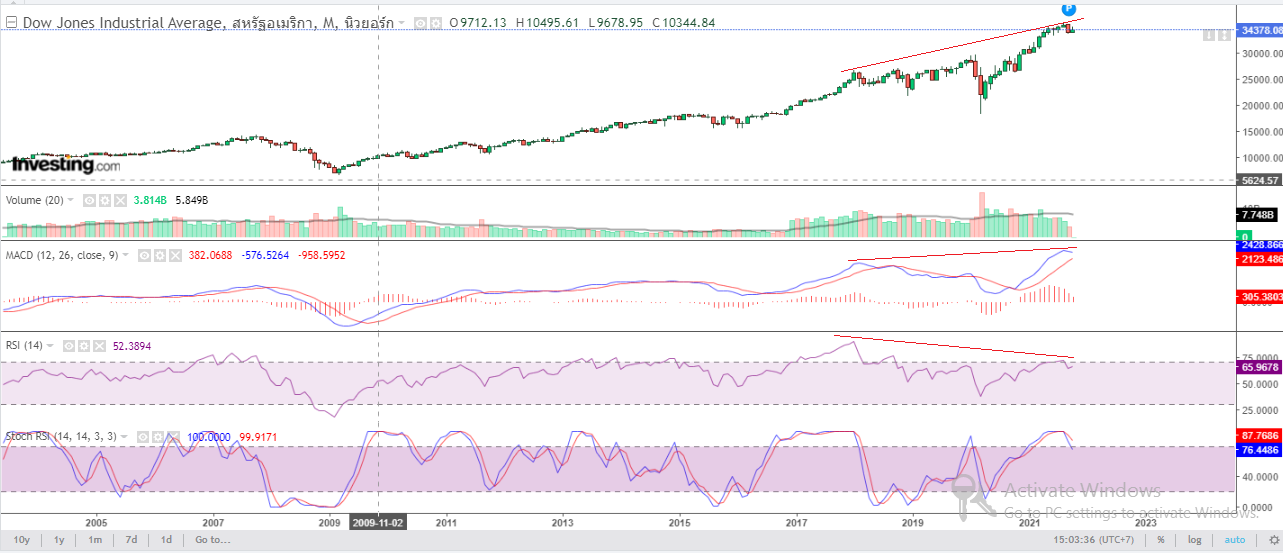Select the 1y time range

tap(59, 540)
